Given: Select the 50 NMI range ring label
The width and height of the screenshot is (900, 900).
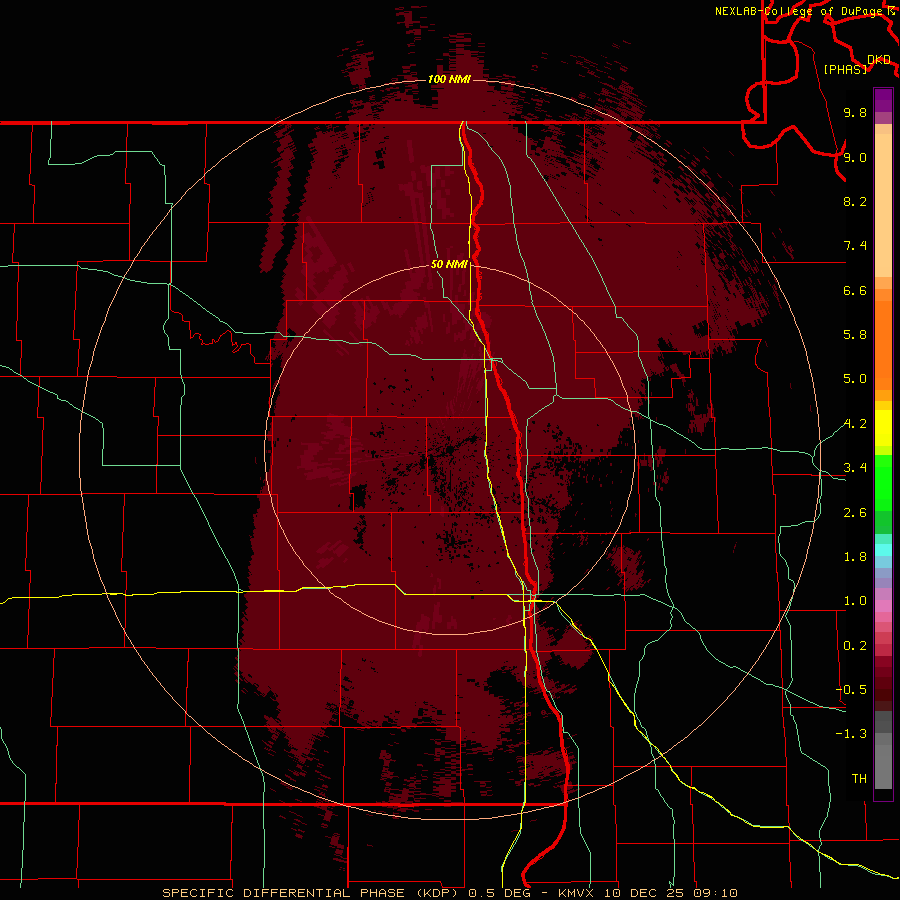Looking at the screenshot, I should click(x=449, y=264).
